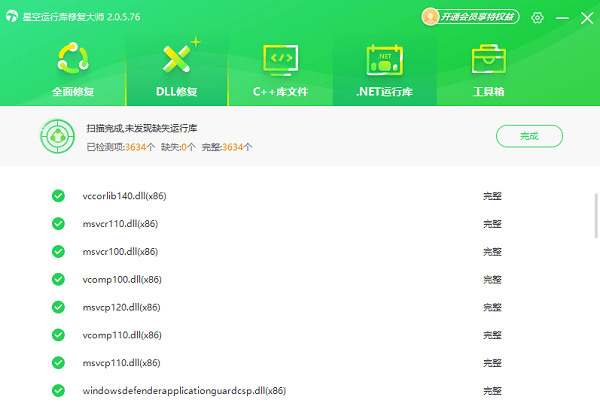Click title text 星空运行库修复大师 2.0.5.76

(81, 17)
